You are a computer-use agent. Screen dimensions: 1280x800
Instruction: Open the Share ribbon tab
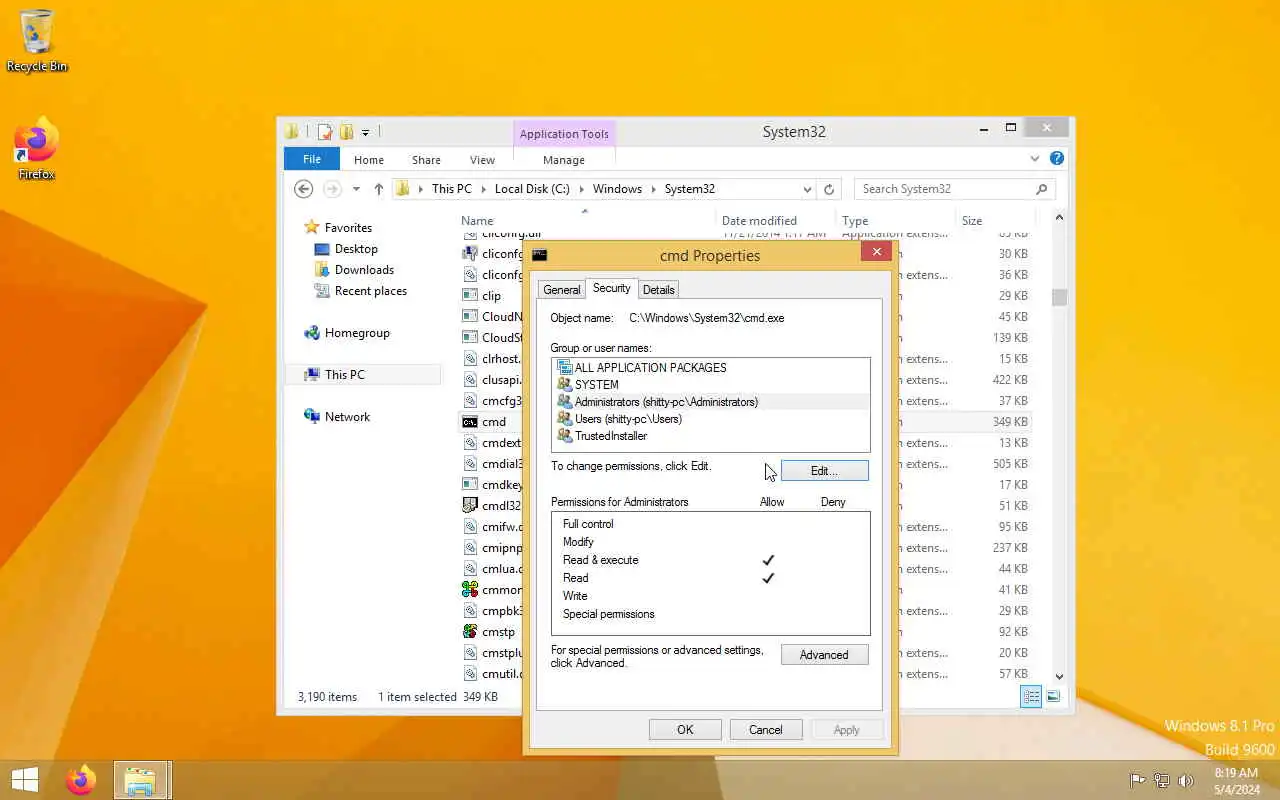click(x=426, y=160)
